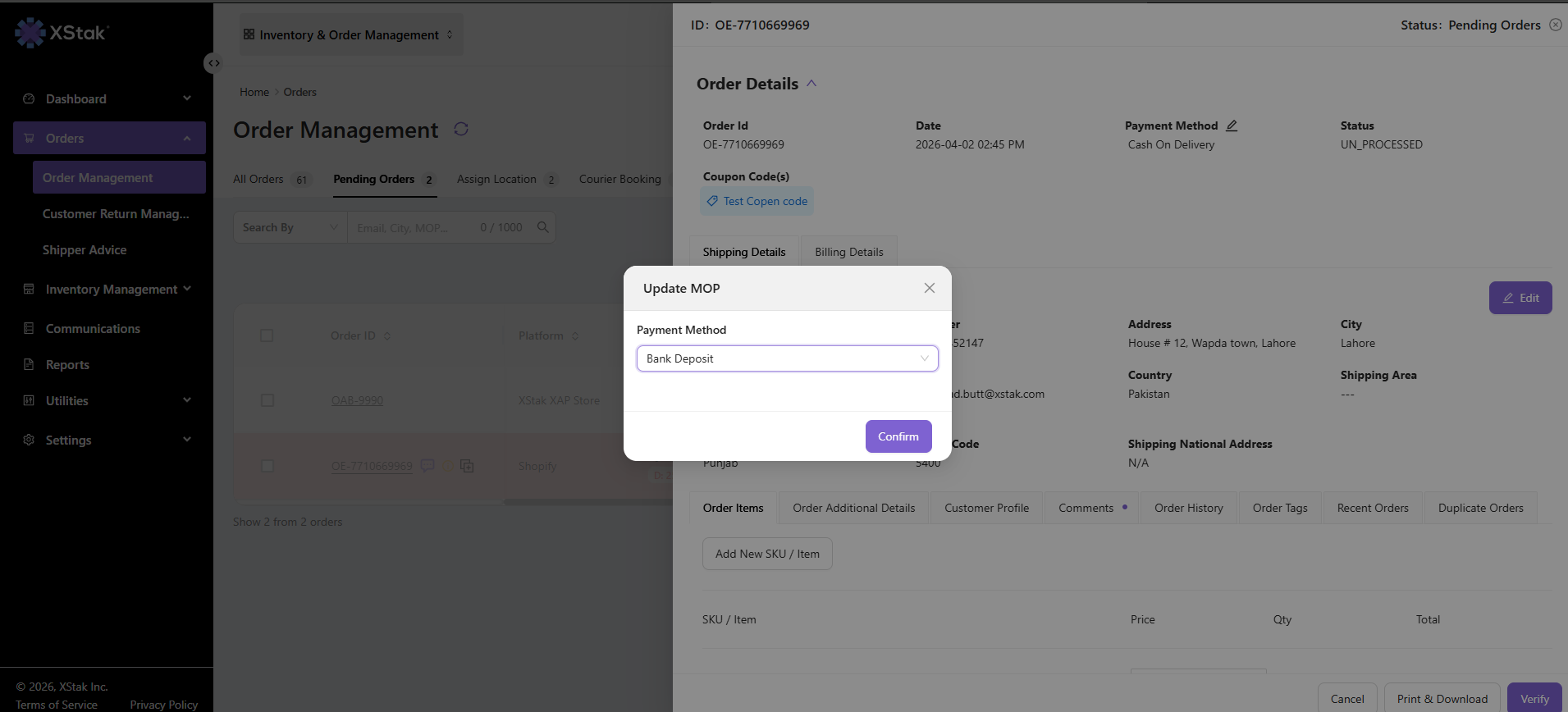The image size is (1568, 712).
Task: Click the Add New SKU / Item button
Action: (x=767, y=554)
